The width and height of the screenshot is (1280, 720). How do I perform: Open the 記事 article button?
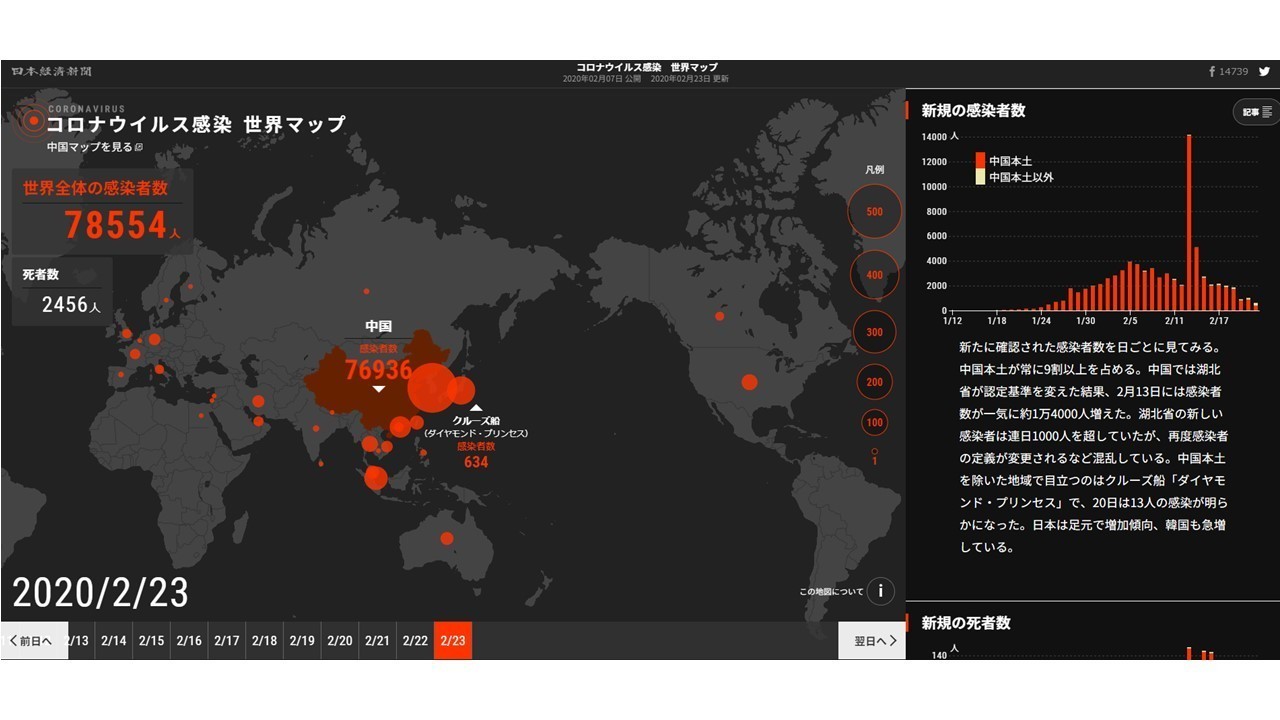[1257, 112]
